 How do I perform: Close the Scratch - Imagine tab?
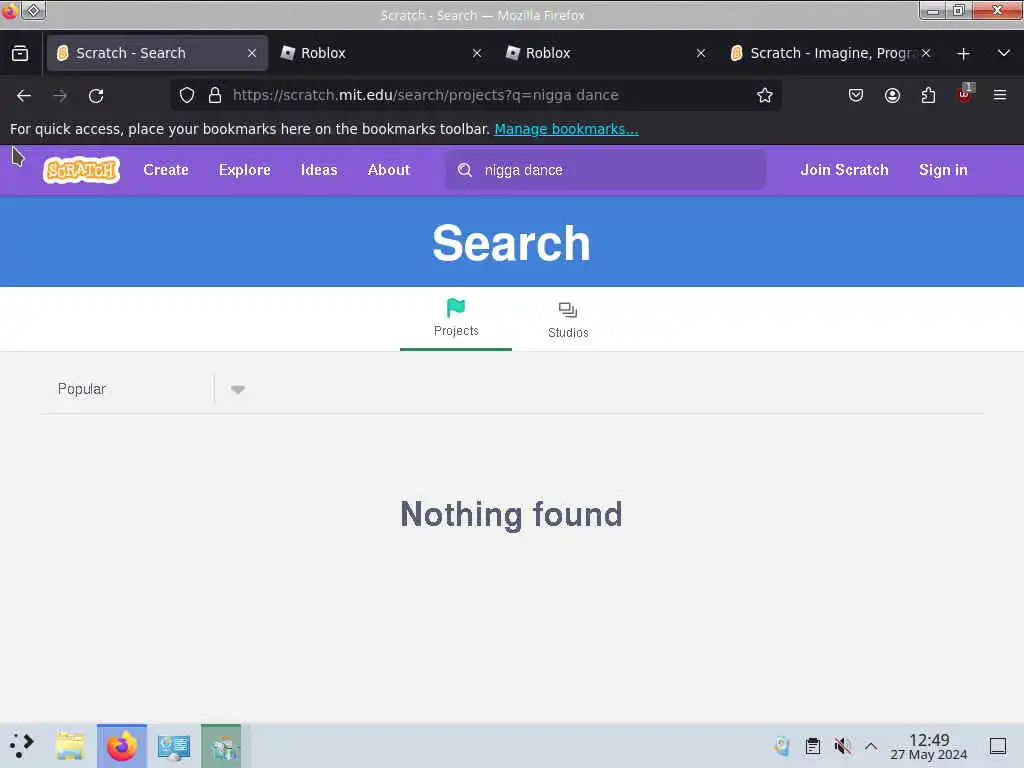coord(926,53)
